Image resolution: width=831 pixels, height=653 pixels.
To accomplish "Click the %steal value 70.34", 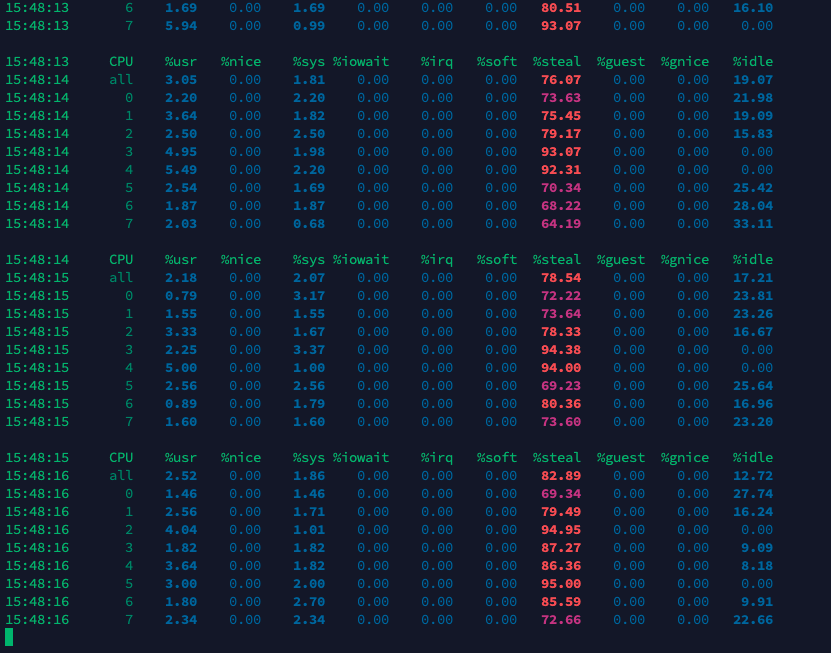I will click(x=561, y=188).
